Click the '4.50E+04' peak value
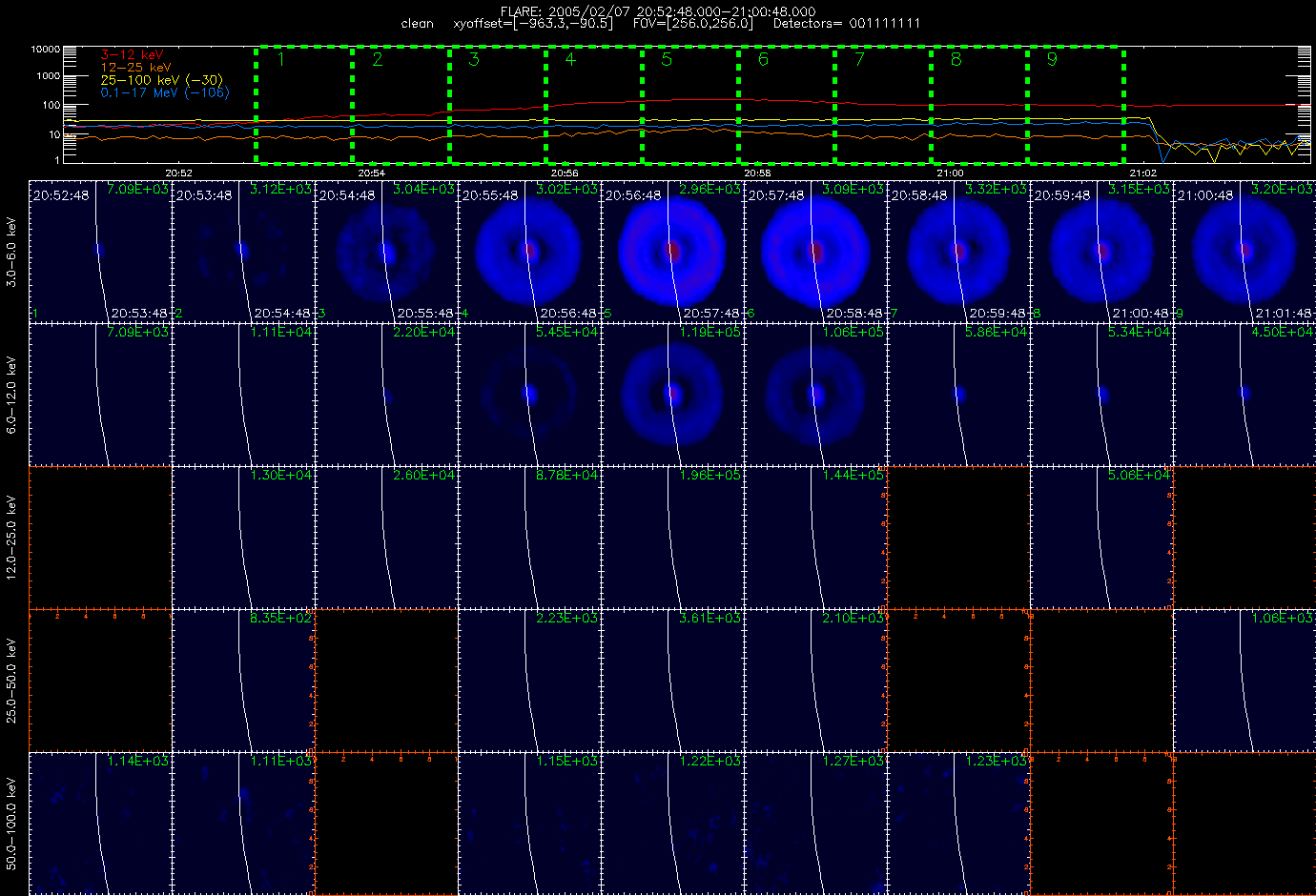1316x896 pixels. 1282,332
